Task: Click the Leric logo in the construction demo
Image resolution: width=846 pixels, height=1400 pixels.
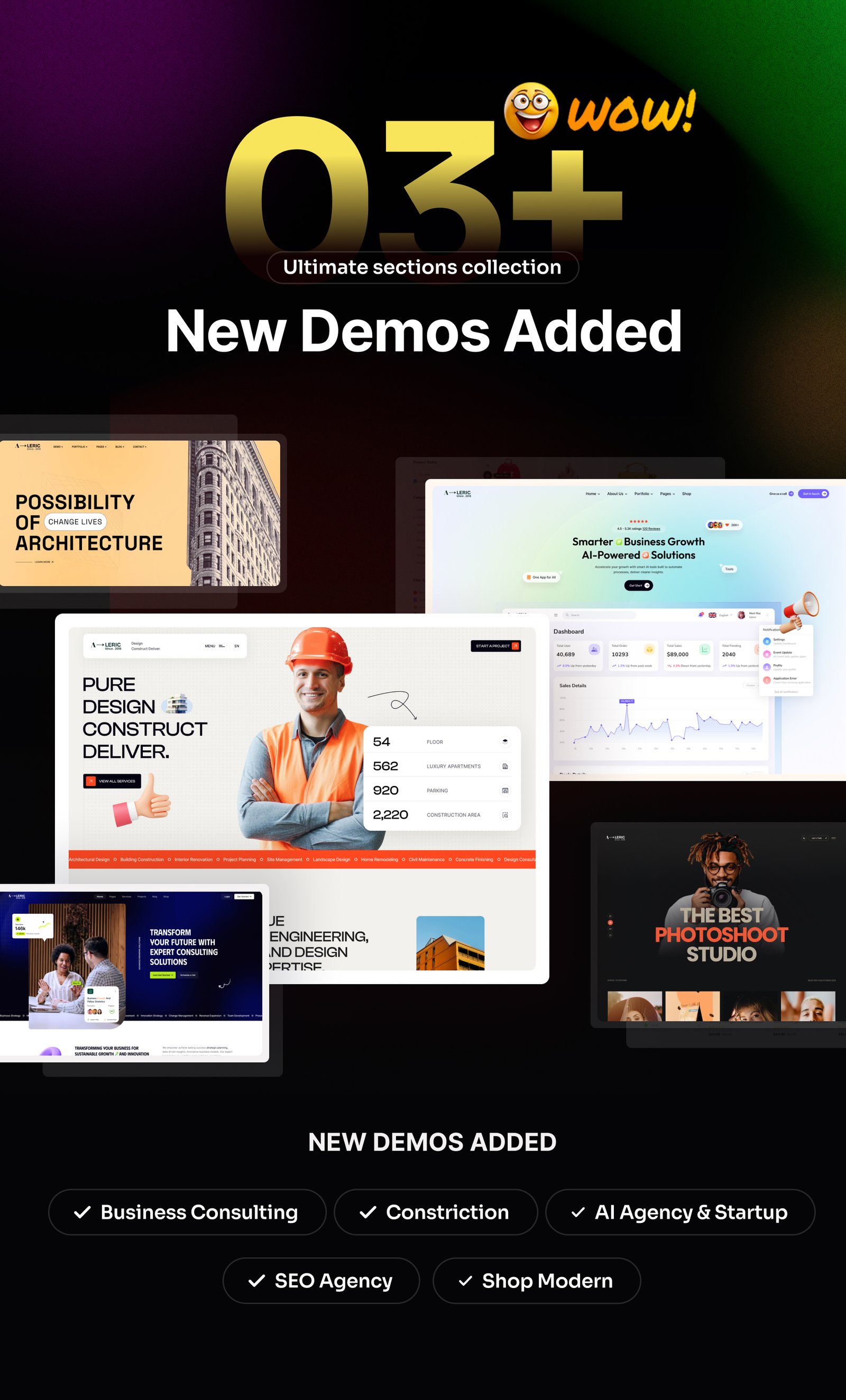Action: (x=106, y=645)
